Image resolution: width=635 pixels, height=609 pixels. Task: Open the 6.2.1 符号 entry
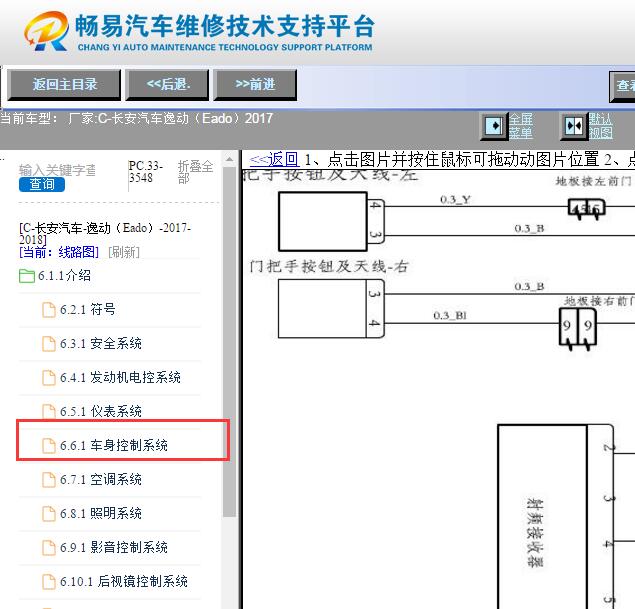87,310
